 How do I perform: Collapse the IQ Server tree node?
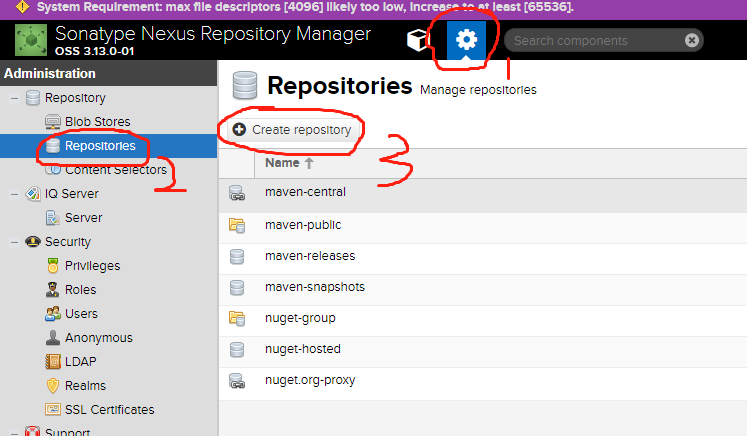click(x=15, y=194)
